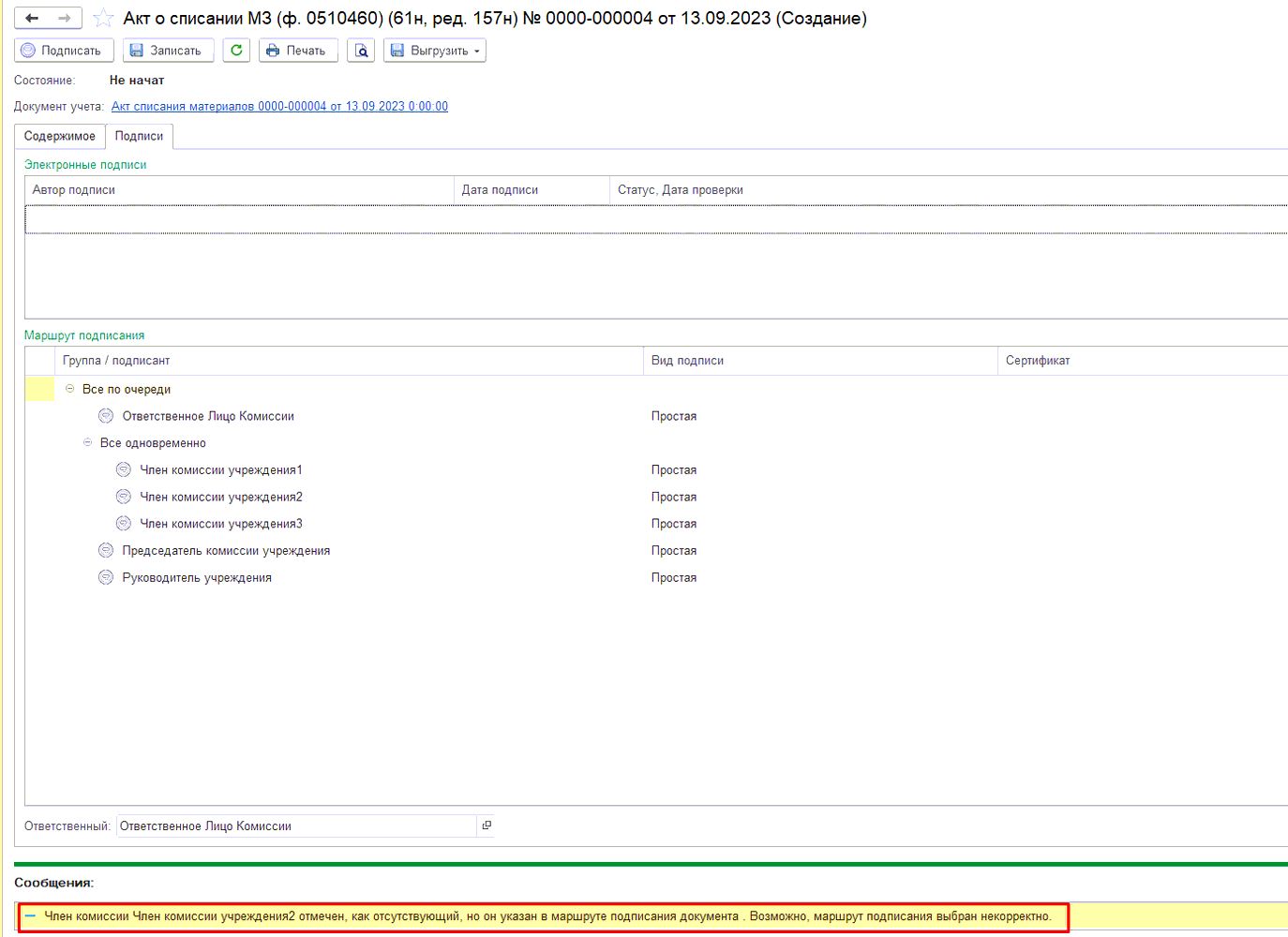Click the Ответственный input field
Screen dimensions: 1288x937
point(296,826)
